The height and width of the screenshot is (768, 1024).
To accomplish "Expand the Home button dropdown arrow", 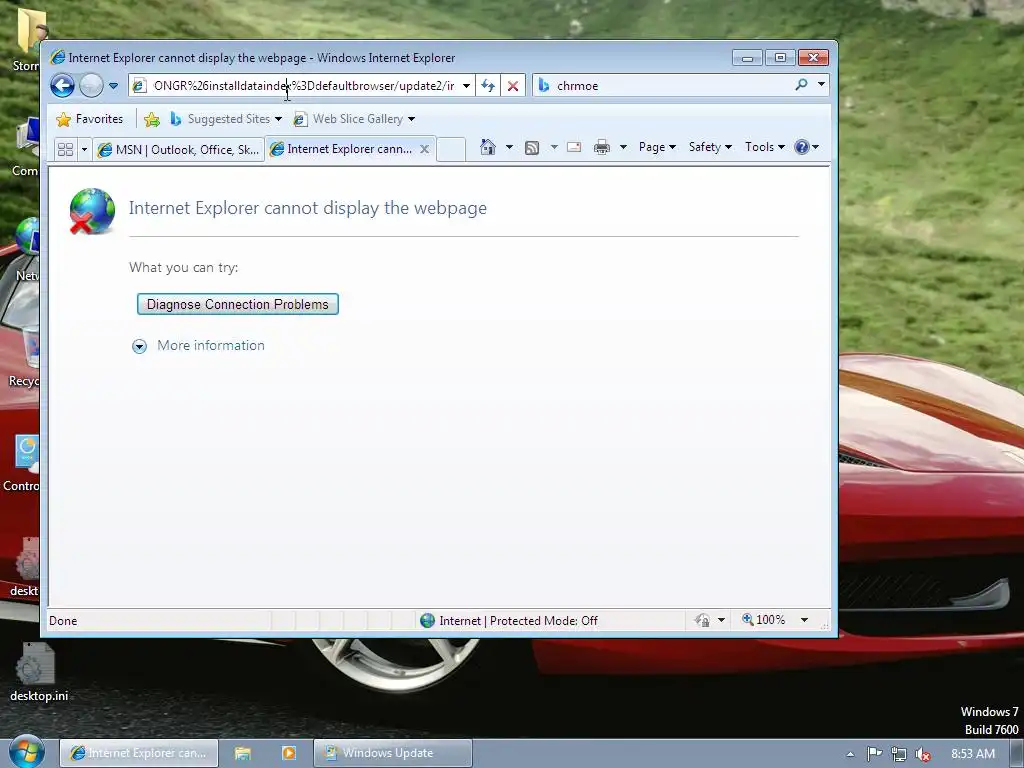I will (x=509, y=147).
